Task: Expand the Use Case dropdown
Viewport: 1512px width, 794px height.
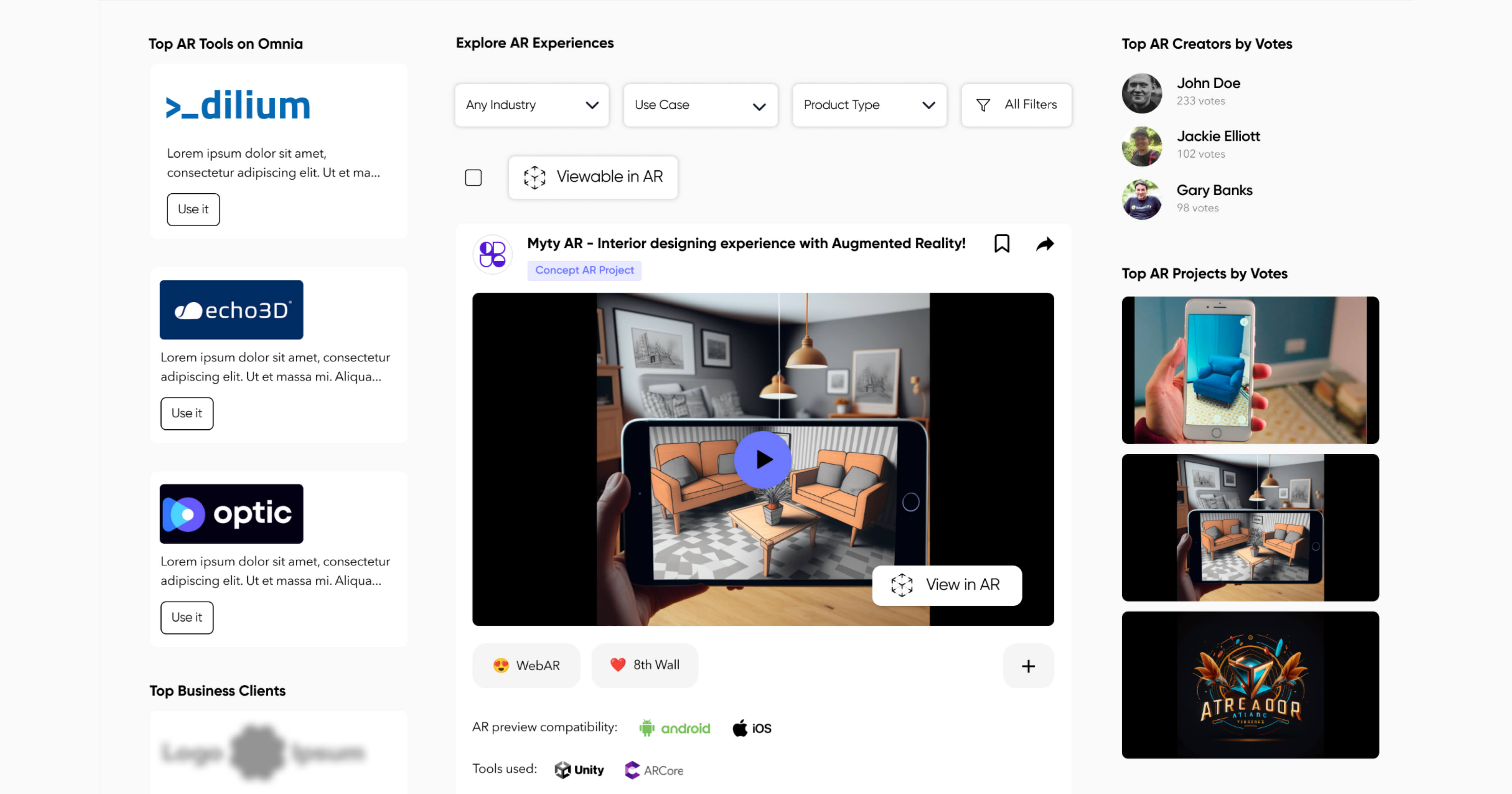Action: (700, 105)
